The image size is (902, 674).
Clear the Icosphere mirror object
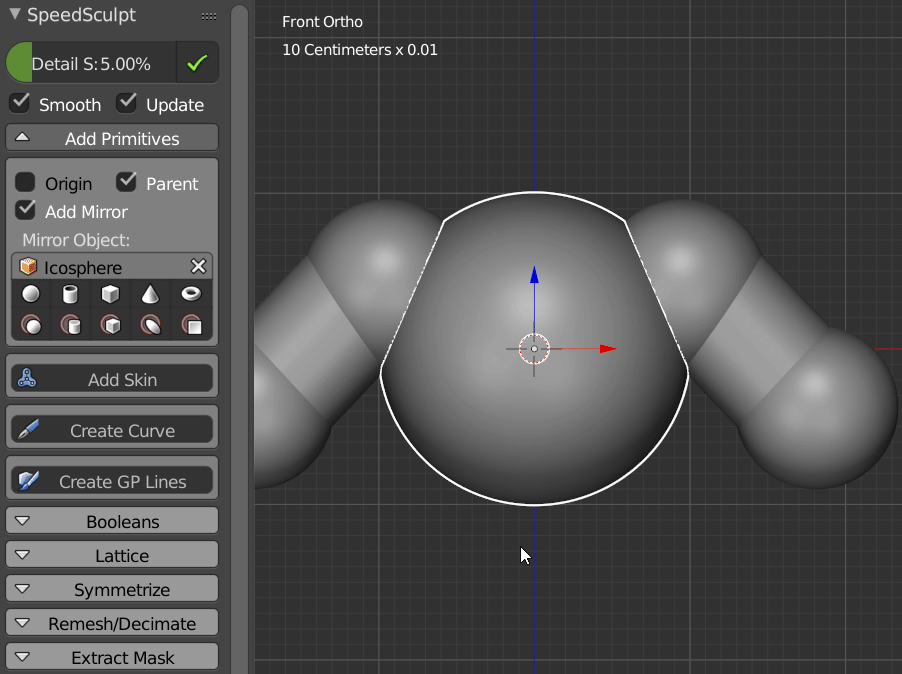click(198, 266)
